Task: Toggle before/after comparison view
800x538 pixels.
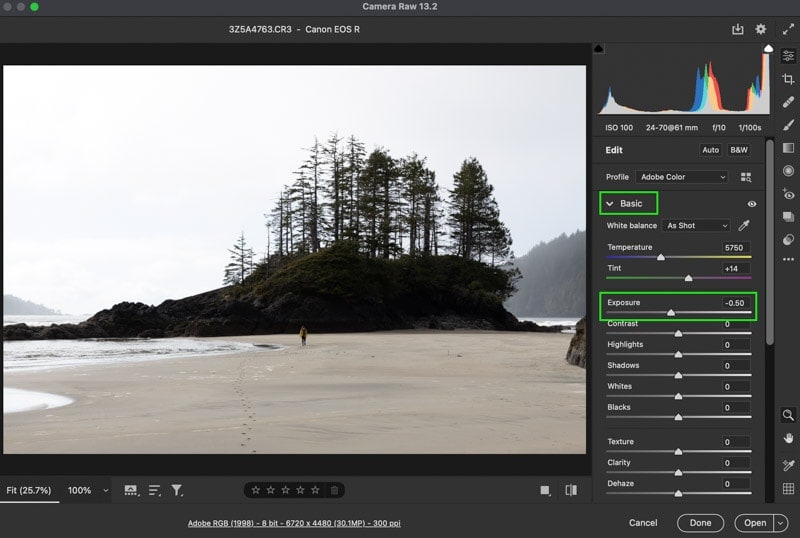Action: pyautogui.click(x=571, y=490)
